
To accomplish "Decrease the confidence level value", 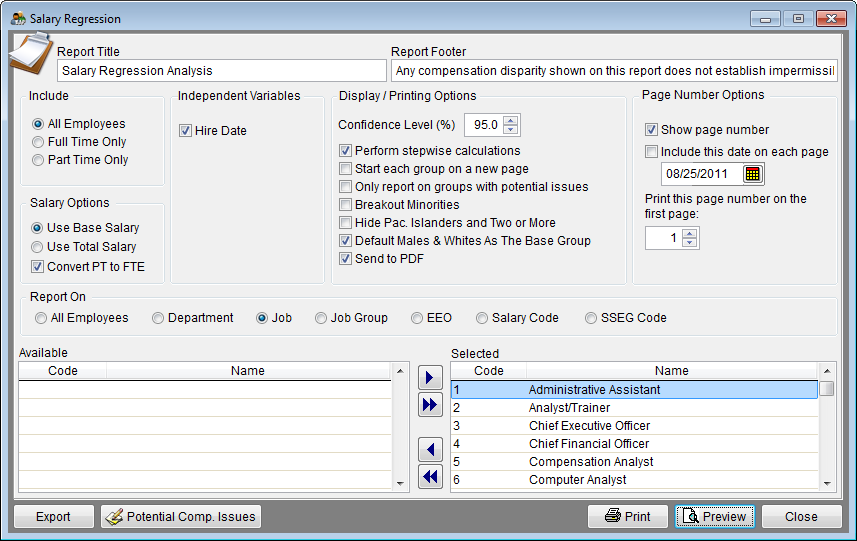I will coord(510,130).
